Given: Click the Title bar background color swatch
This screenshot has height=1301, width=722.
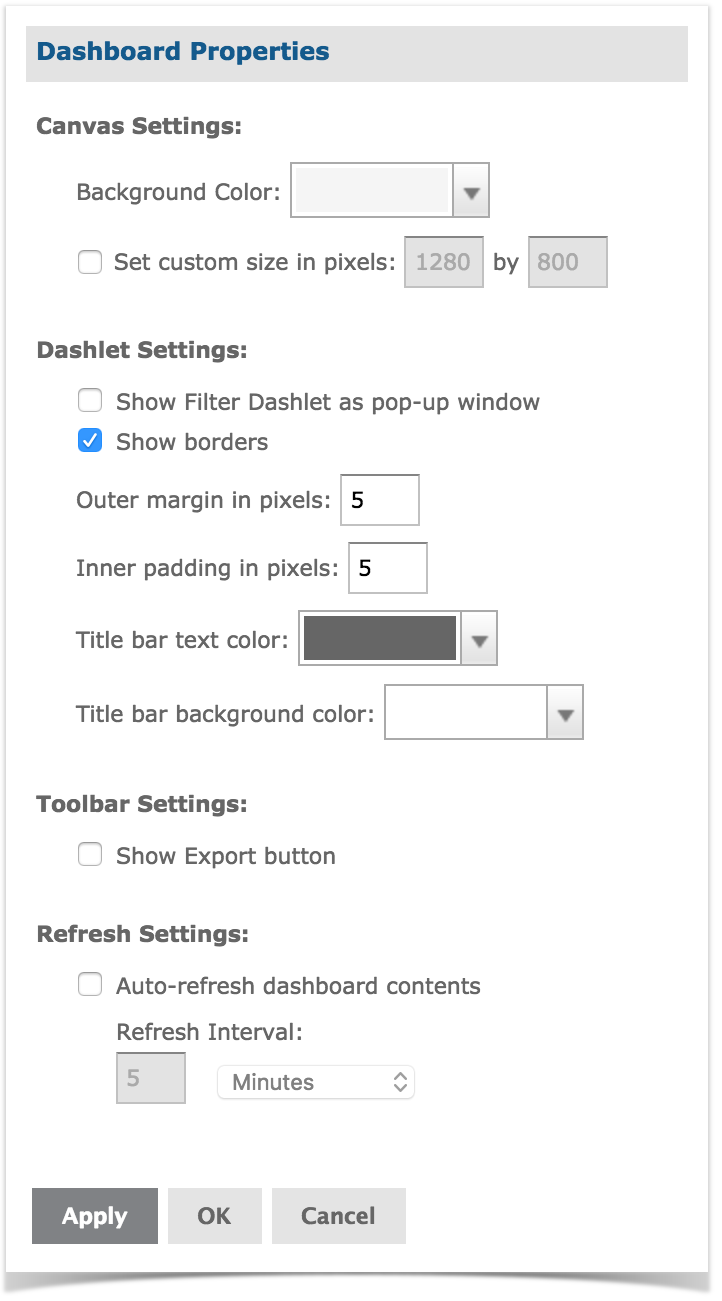Looking at the screenshot, I should pyautogui.click(x=466, y=712).
